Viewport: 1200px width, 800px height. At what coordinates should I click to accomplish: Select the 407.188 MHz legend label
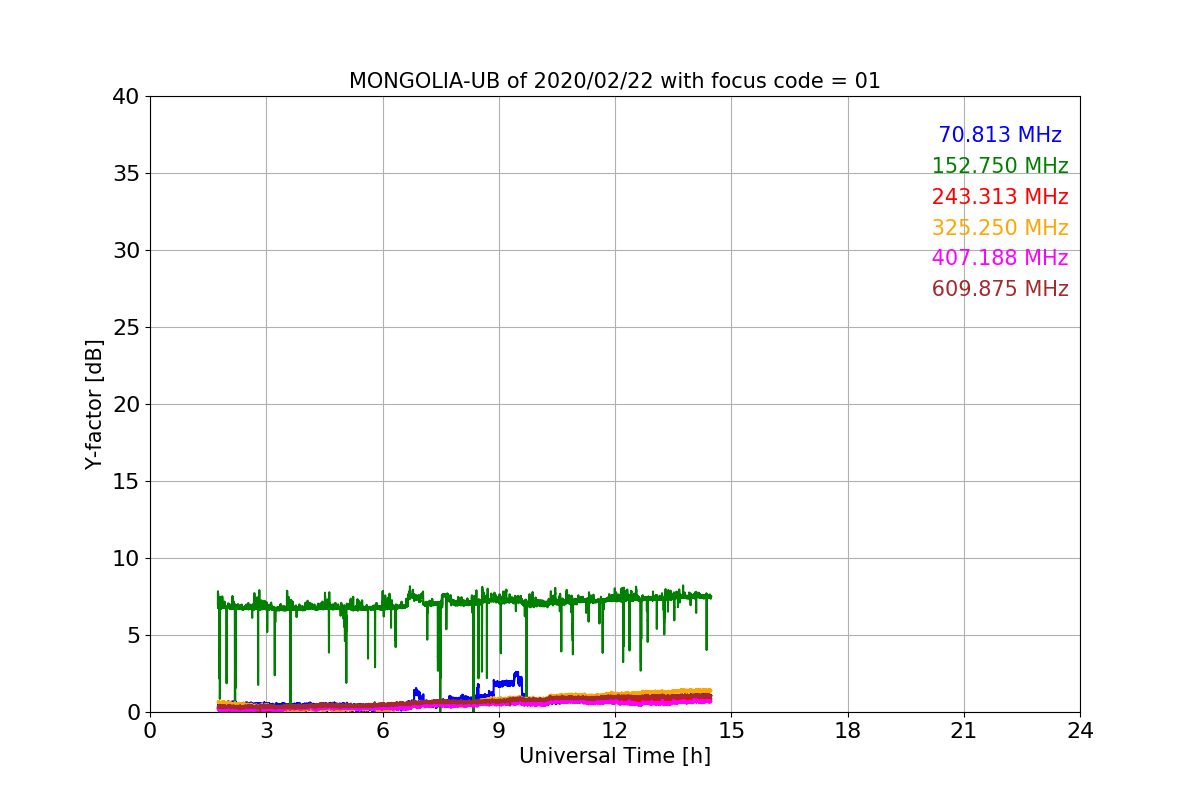[x=1000, y=258]
